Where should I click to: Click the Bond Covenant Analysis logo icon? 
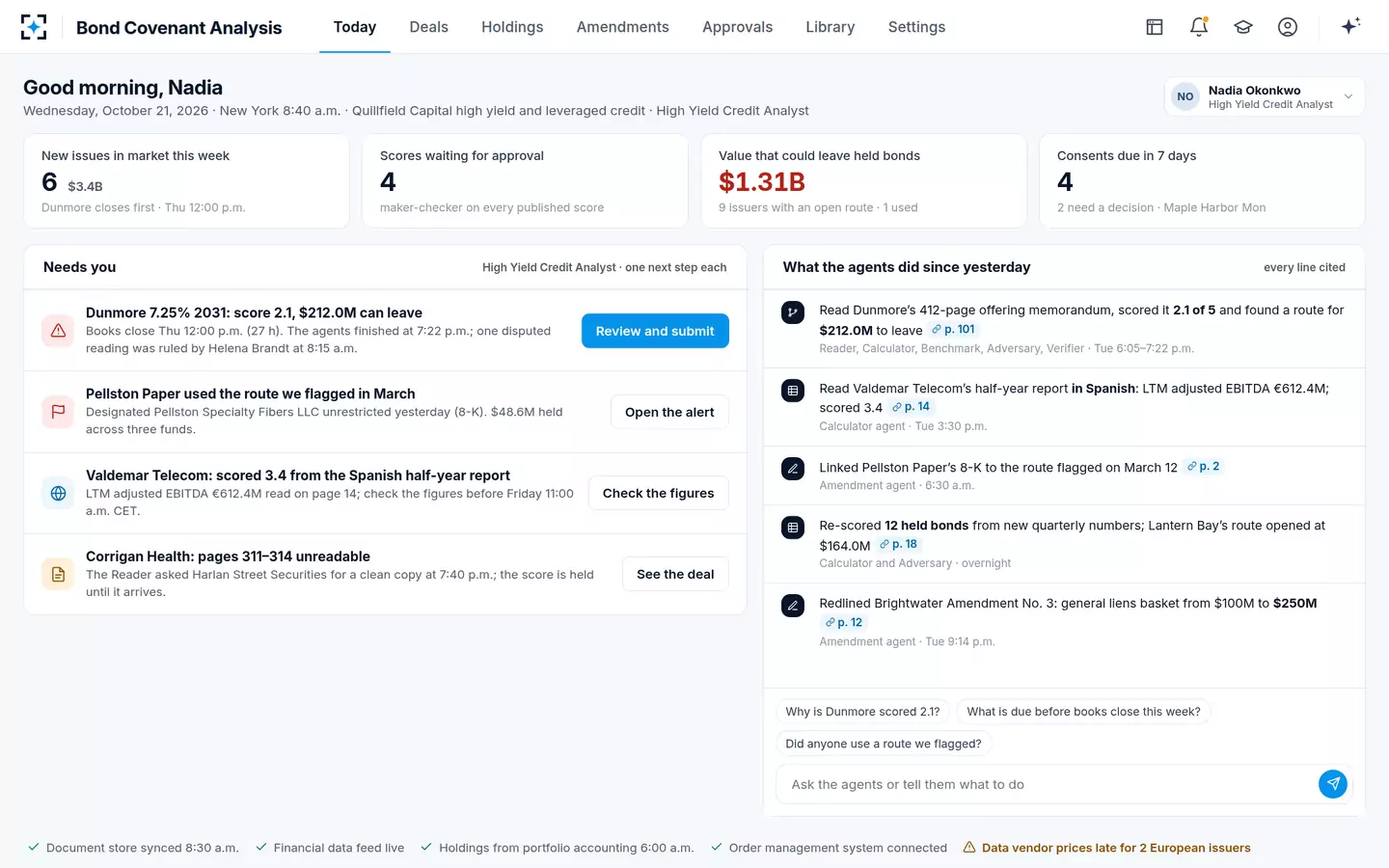34,27
